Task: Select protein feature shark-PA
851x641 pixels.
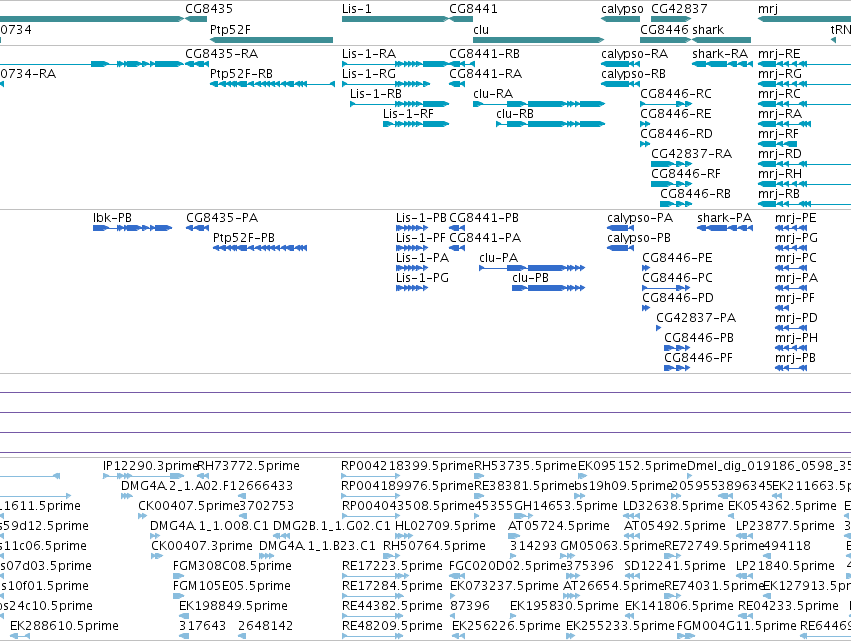Action: click(x=725, y=218)
